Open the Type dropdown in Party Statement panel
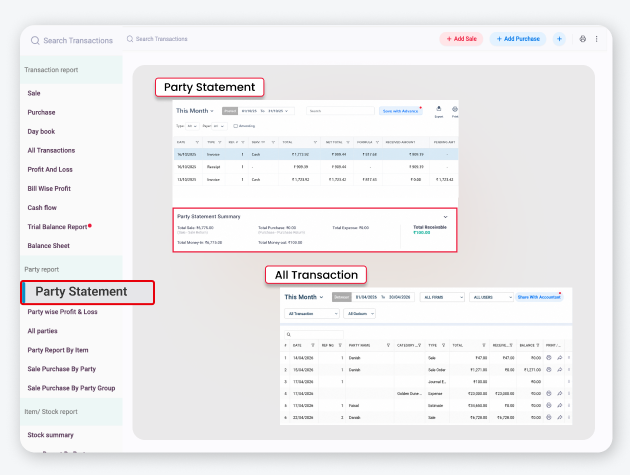630x475 pixels. pos(192,126)
